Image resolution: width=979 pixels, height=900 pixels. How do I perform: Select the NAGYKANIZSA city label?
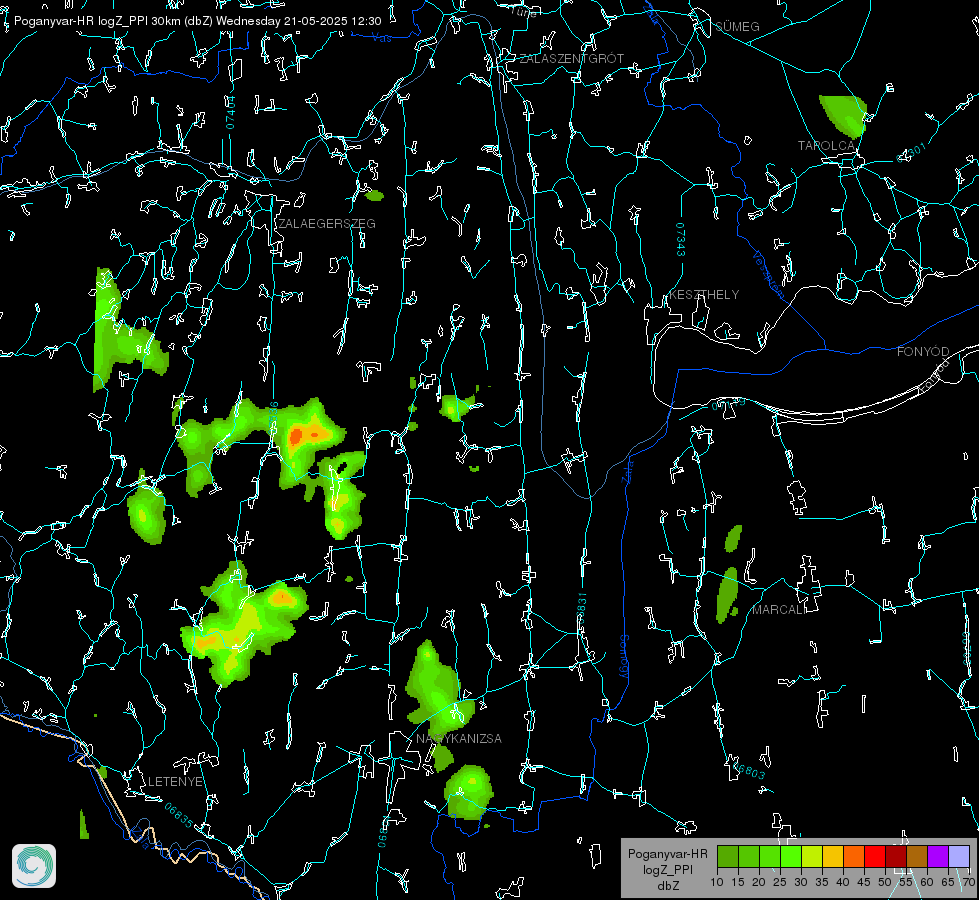click(459, 738)
